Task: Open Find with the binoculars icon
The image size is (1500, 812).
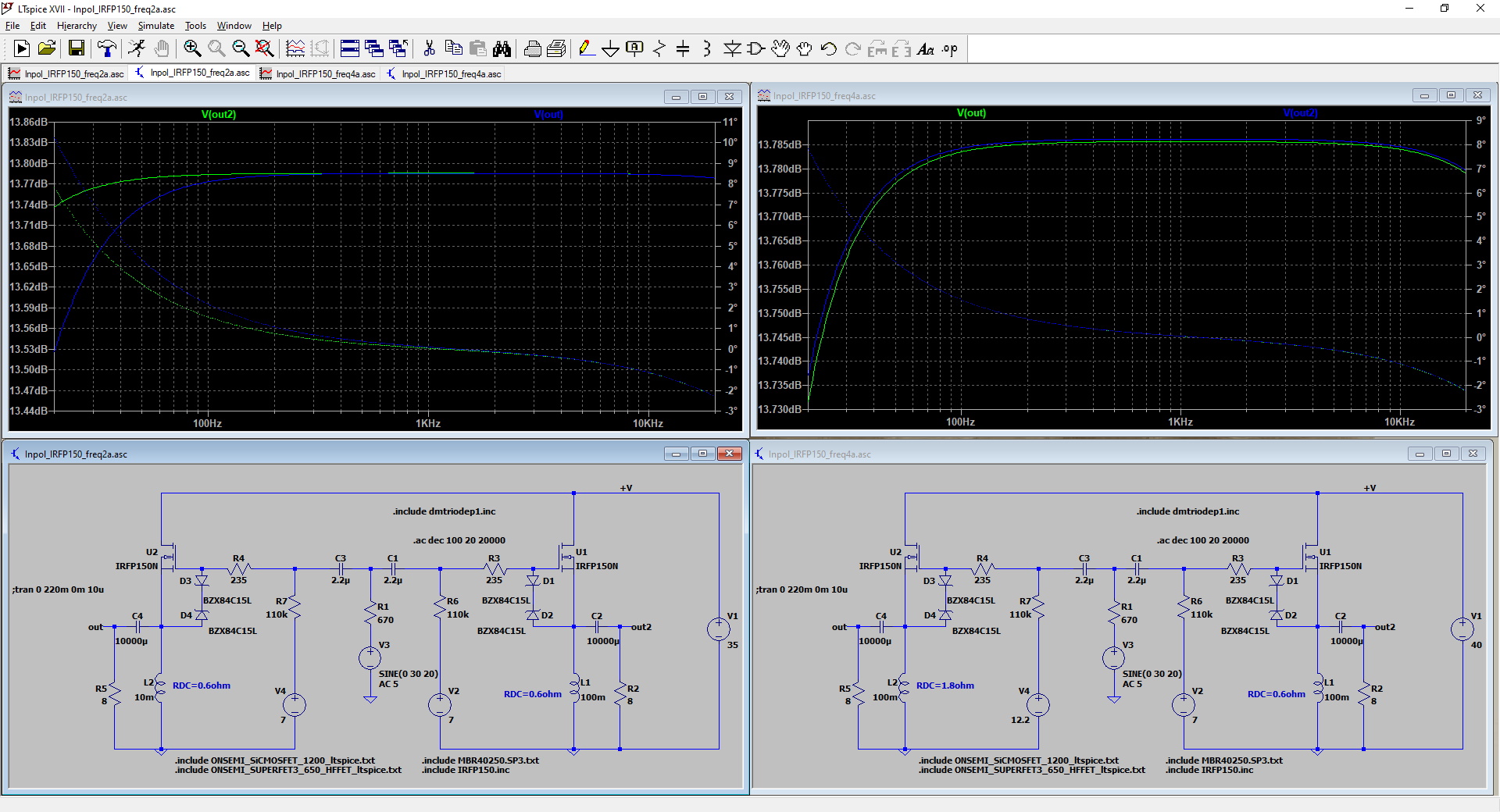Action: [x=502, y=49]
